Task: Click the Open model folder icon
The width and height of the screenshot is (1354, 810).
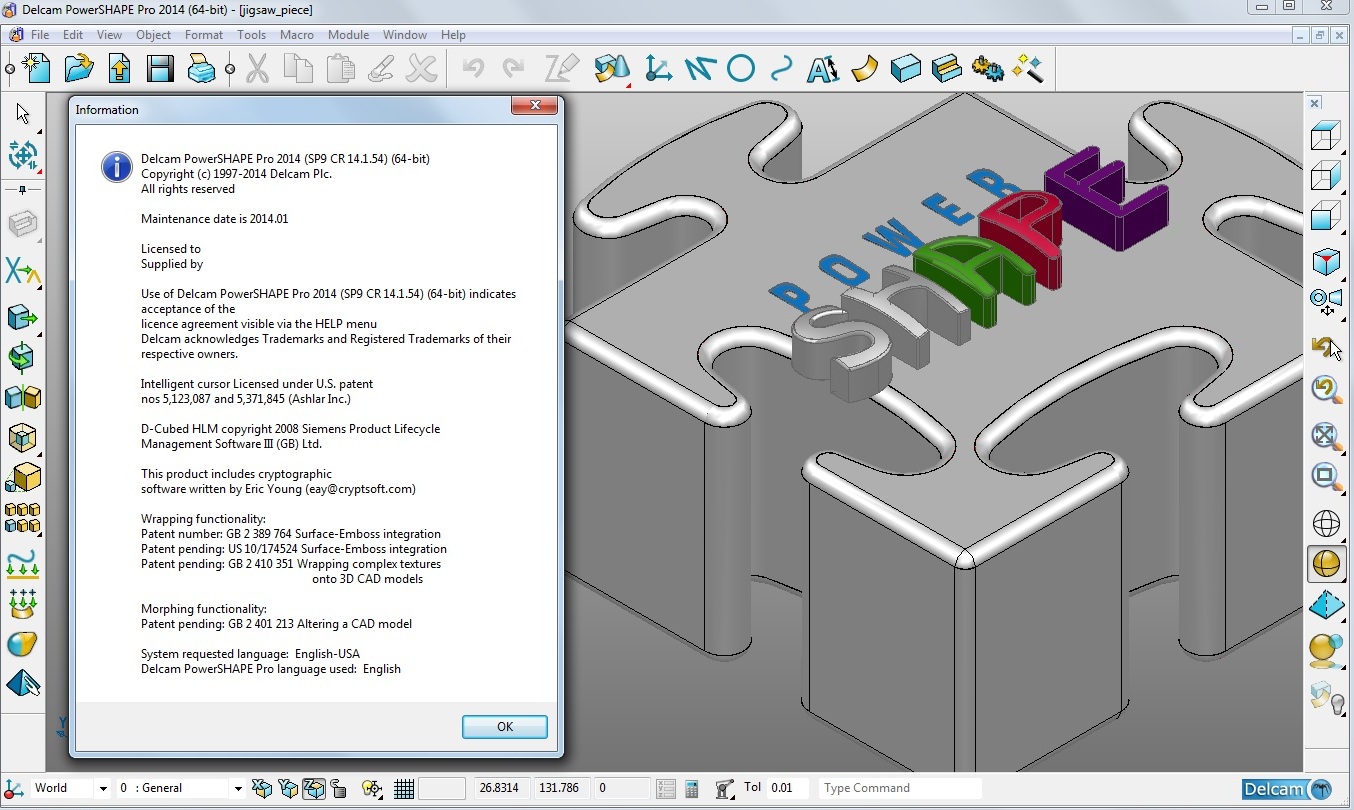Action: click(79, 69)
